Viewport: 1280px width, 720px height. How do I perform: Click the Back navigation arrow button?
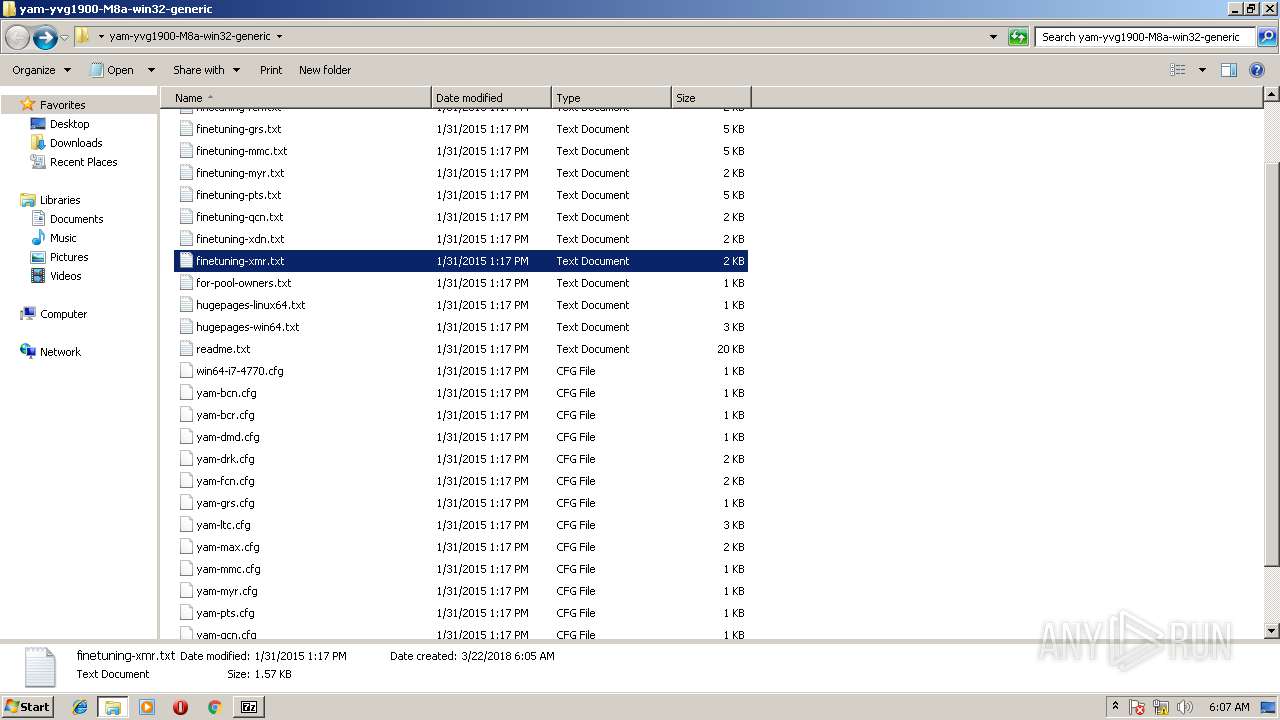tap(17, 38)
